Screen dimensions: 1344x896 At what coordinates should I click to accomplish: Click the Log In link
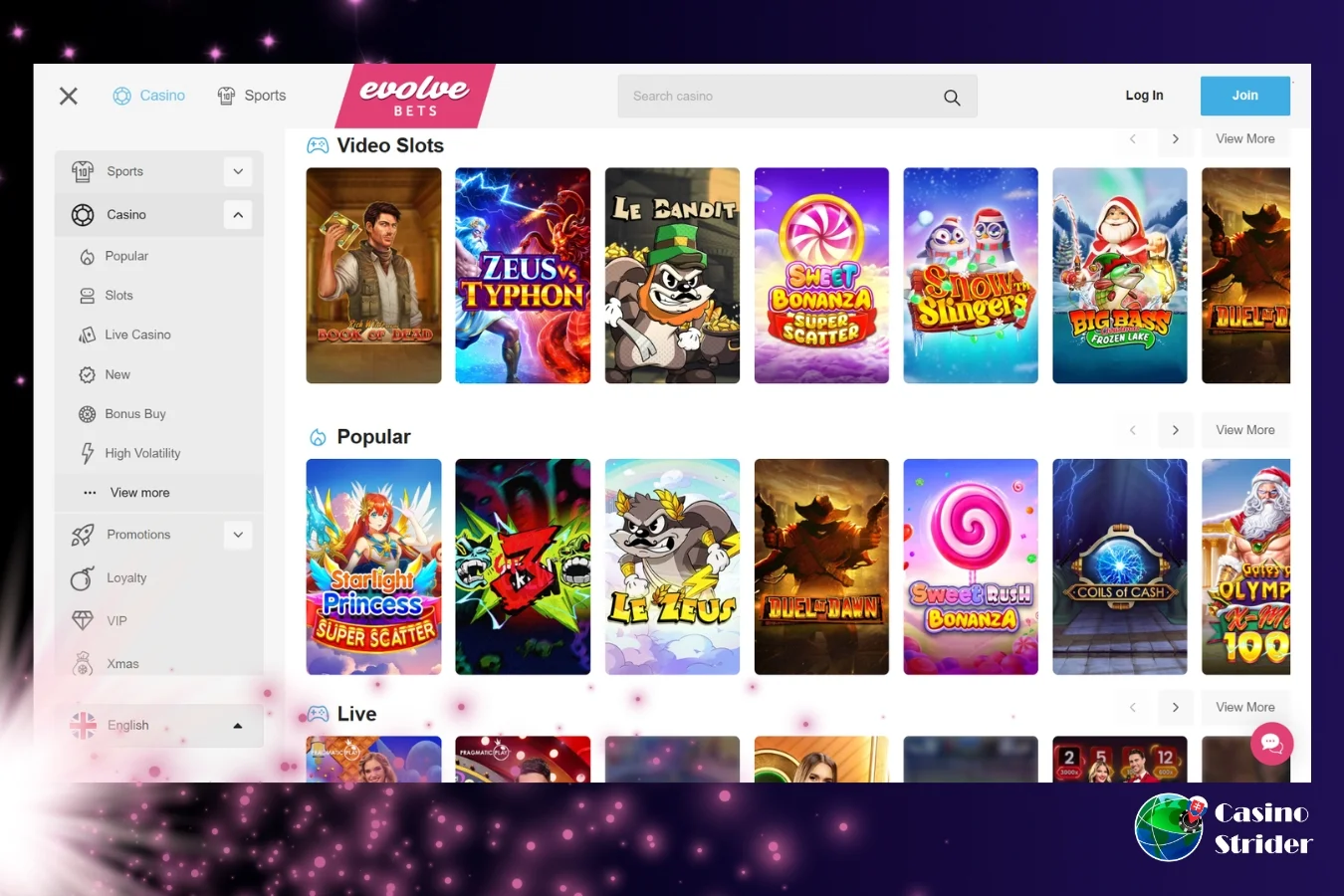pyautogui.click(x=1144, y=96)
